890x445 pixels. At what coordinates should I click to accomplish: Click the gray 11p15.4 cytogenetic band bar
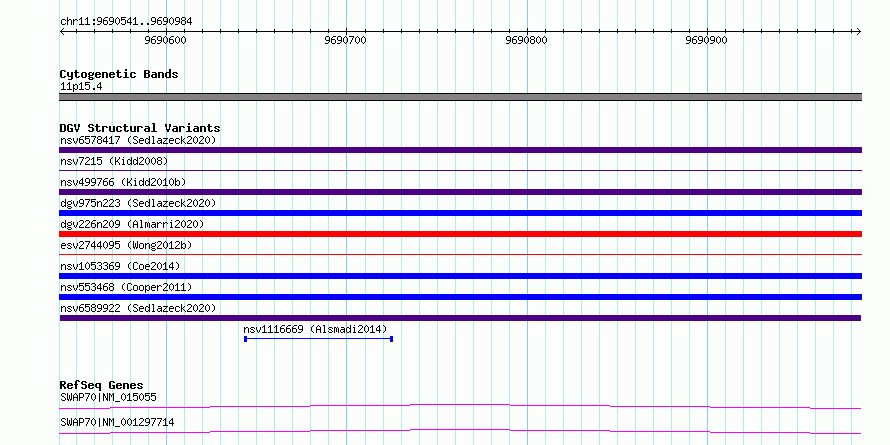[460, 97]
